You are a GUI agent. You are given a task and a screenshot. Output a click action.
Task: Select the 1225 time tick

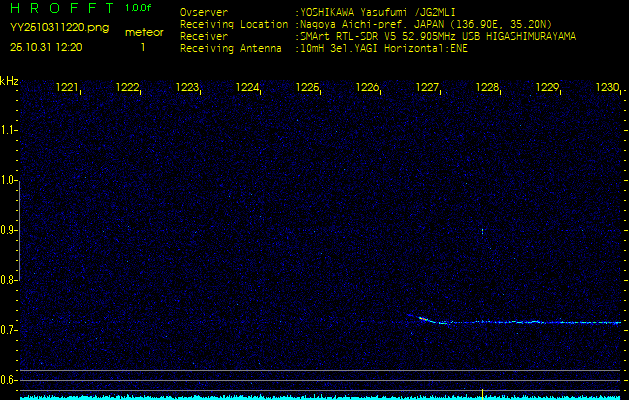(307, 88)
